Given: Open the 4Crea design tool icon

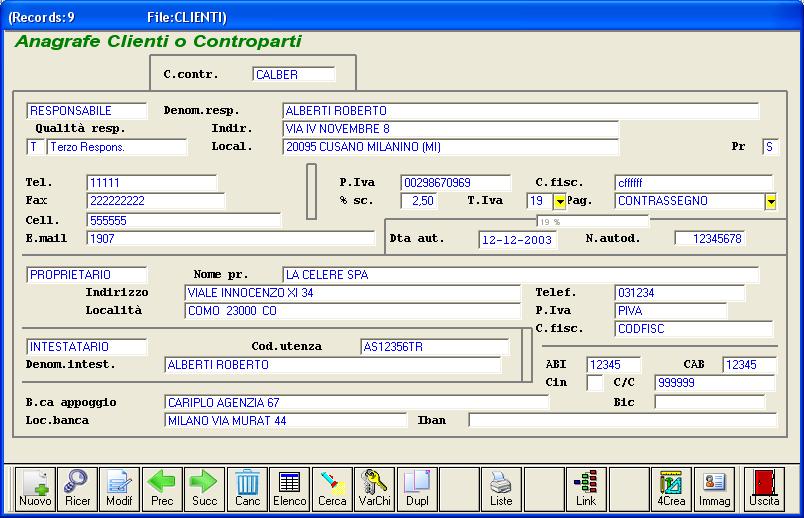Looking at the screenshot, I should tap(671, 489).
